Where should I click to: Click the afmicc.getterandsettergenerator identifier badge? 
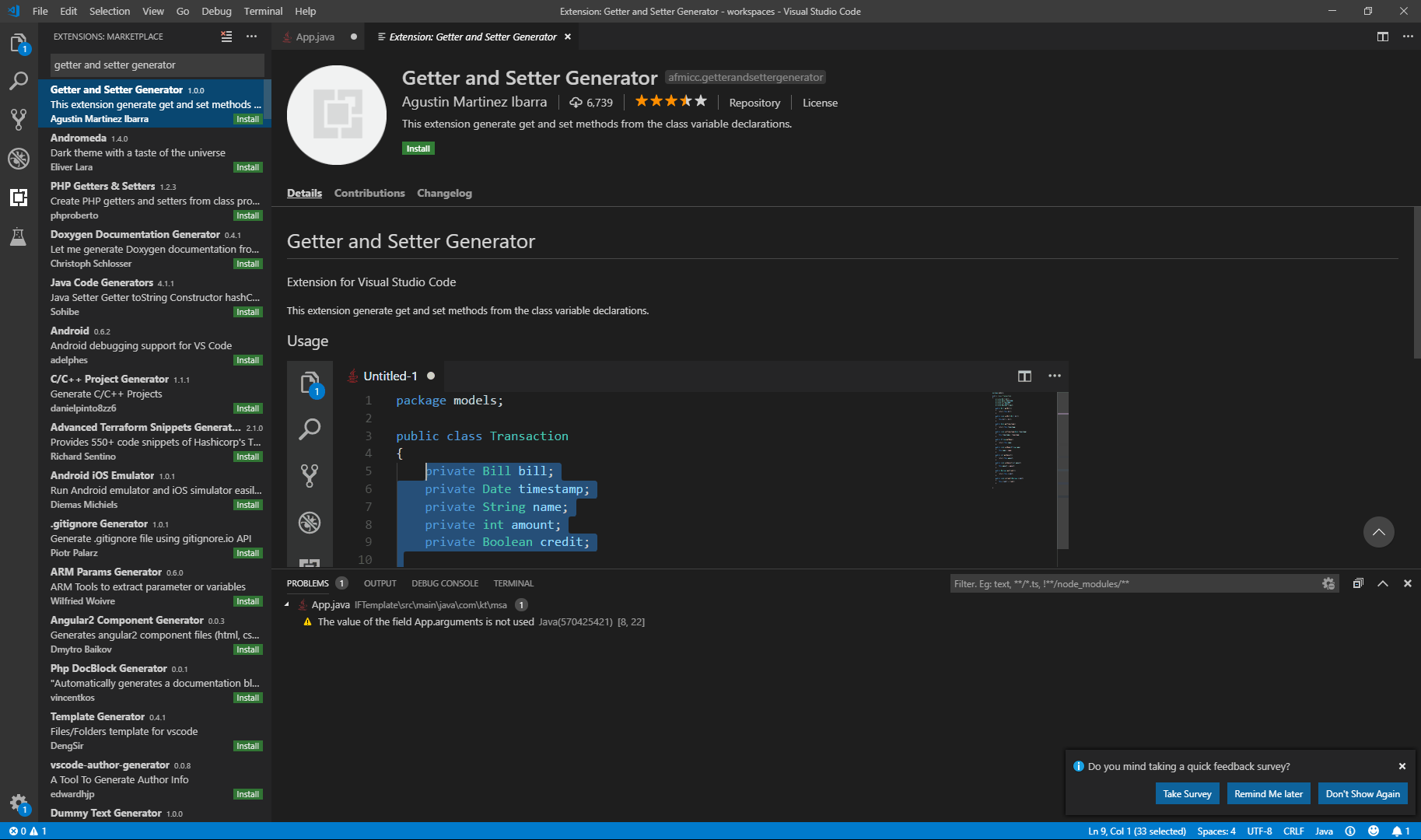745,77
